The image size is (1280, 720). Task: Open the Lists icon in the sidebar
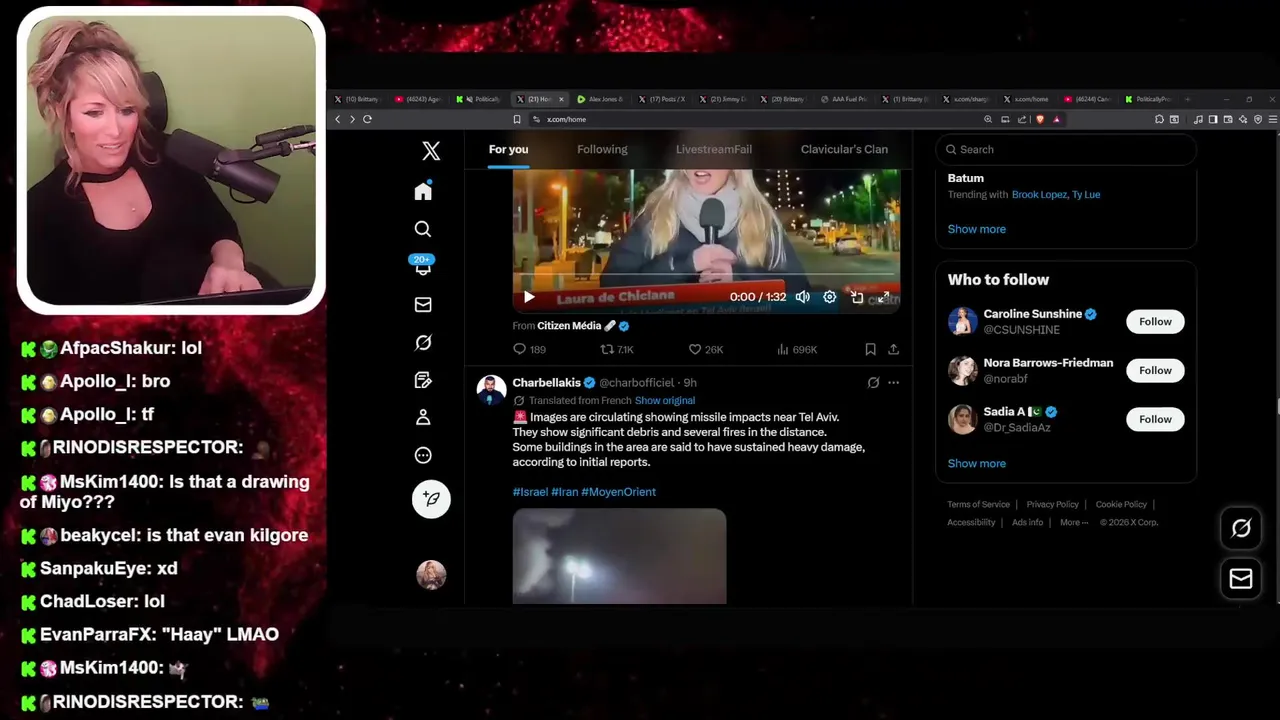click(x=423, y=380)
